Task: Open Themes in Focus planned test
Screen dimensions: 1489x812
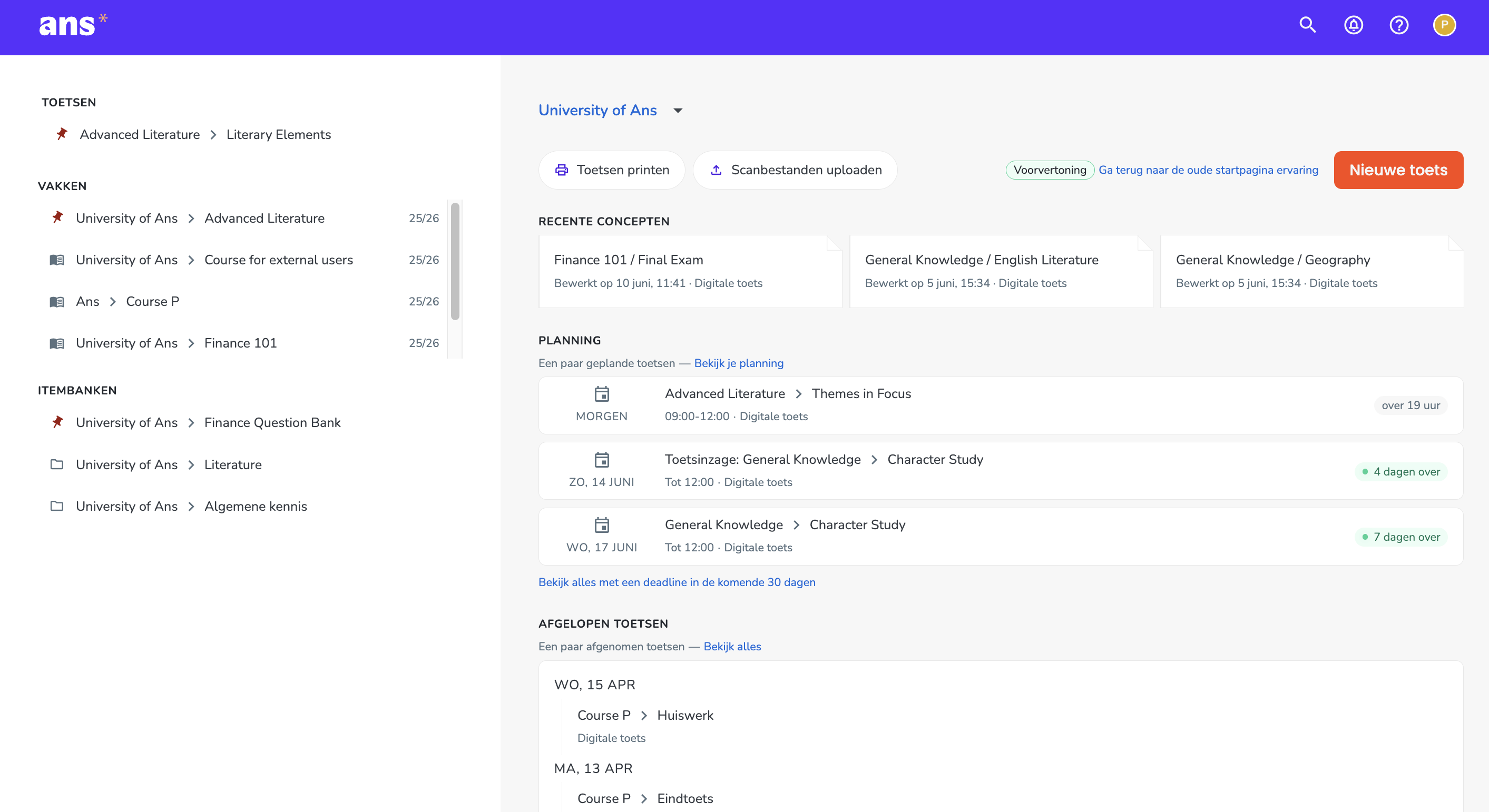Action: [1001, 405]
